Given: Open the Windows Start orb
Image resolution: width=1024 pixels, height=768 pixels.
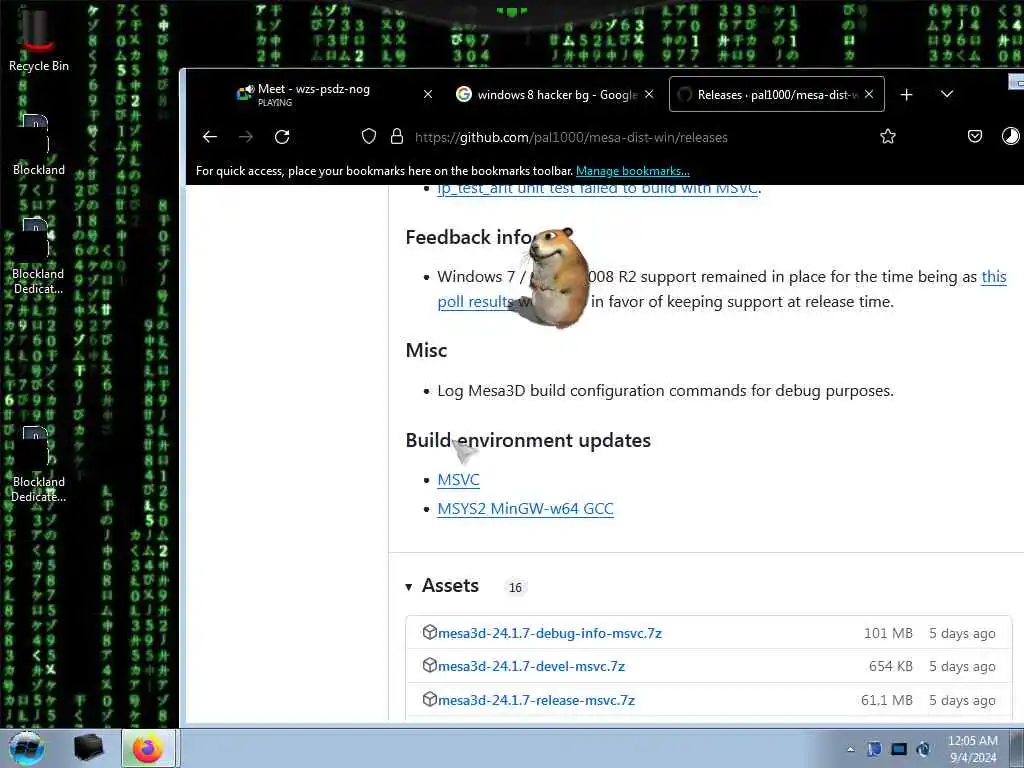Looking at the screenshot, I should pos(27,748).
